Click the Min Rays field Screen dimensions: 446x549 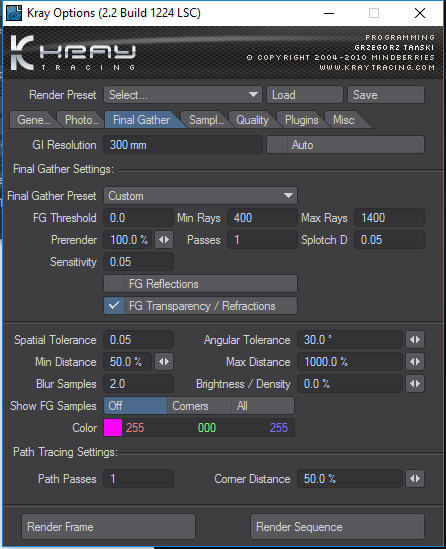coord(262,218)
